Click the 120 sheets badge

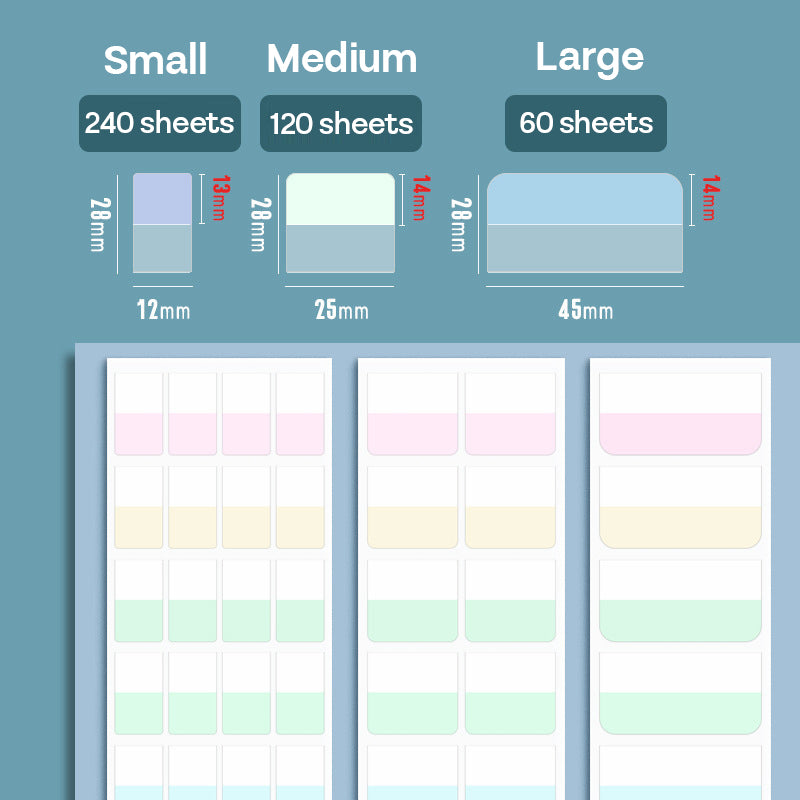tap(341, 124)
